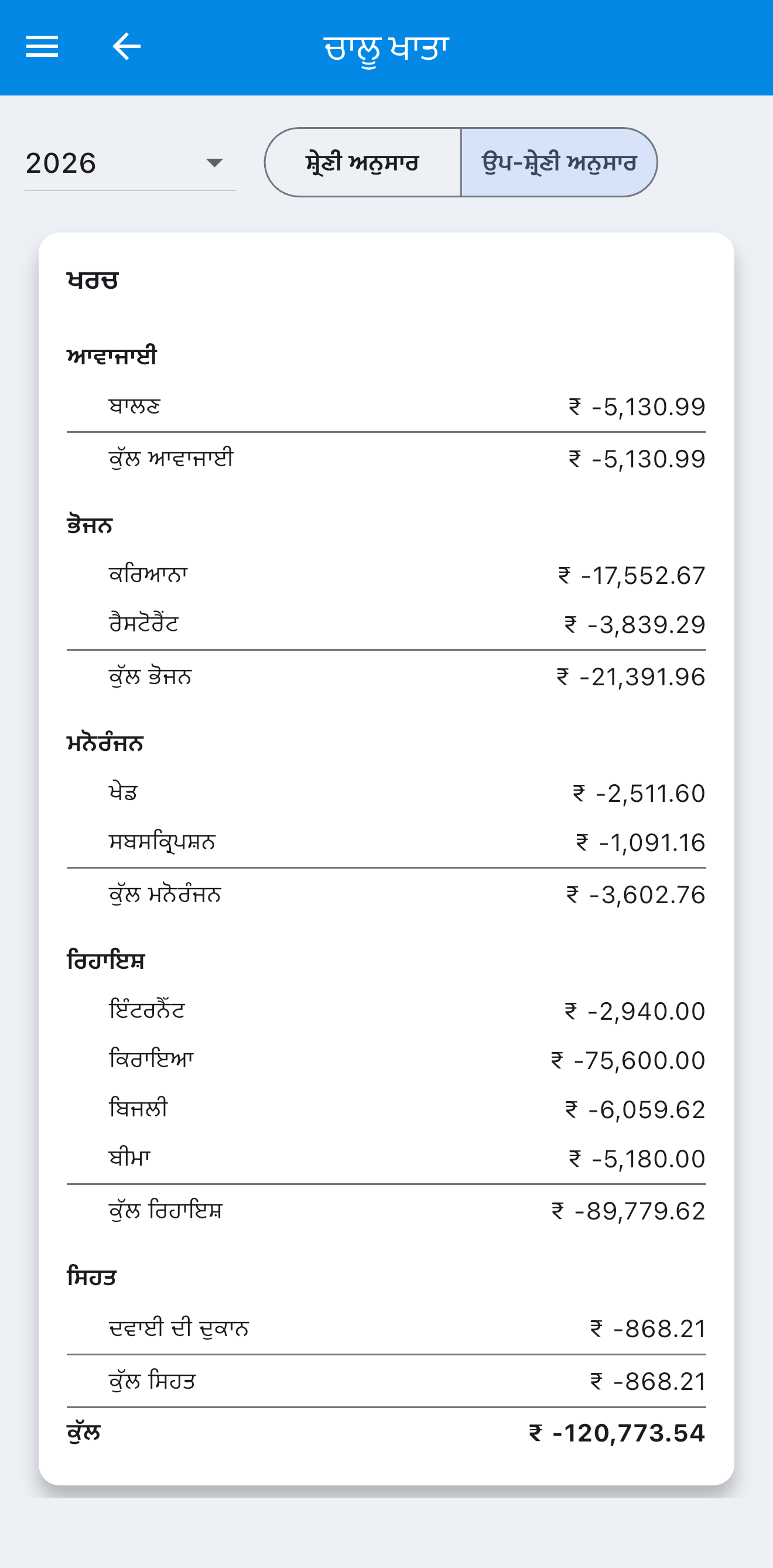
Task: Go back using the arrow icon
Action: [x=126, y=47]
